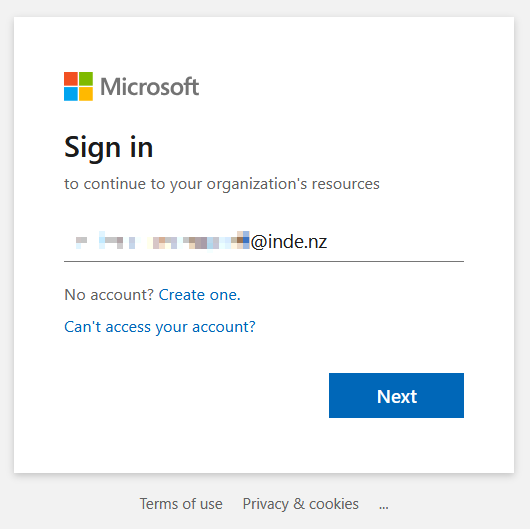This screenshot has width=530, height=529.
Task: Click the Microsoft four-square logo
Action: click(78, 87)
